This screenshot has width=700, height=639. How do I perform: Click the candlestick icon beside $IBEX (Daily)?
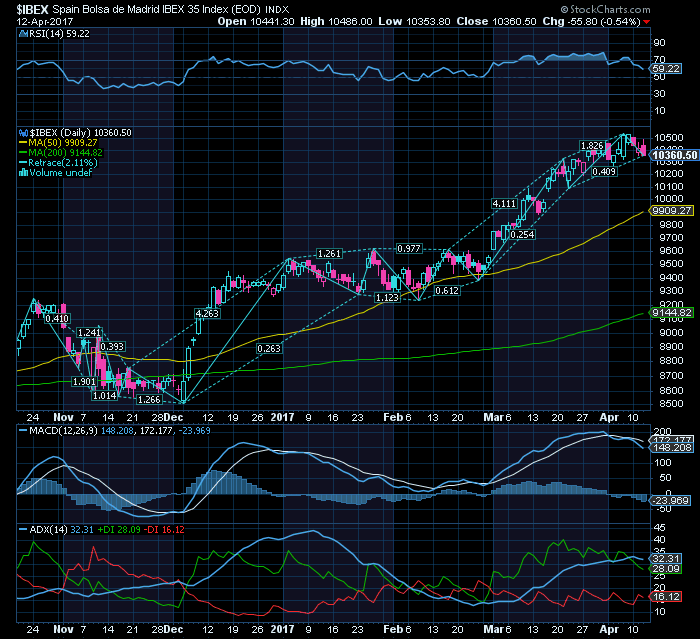pyautogui.click(x=24, y=133)
